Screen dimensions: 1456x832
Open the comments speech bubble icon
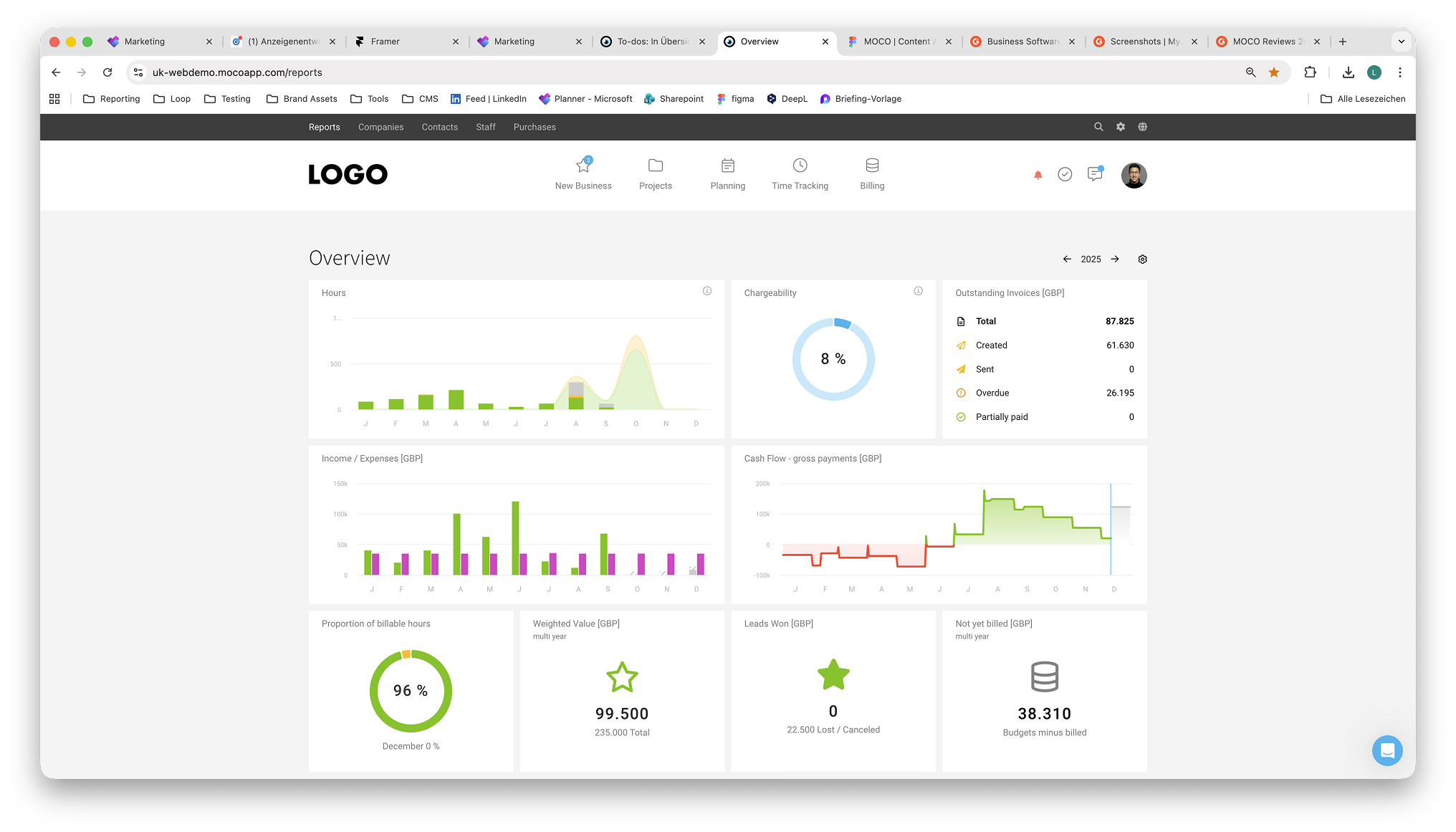1094,174
